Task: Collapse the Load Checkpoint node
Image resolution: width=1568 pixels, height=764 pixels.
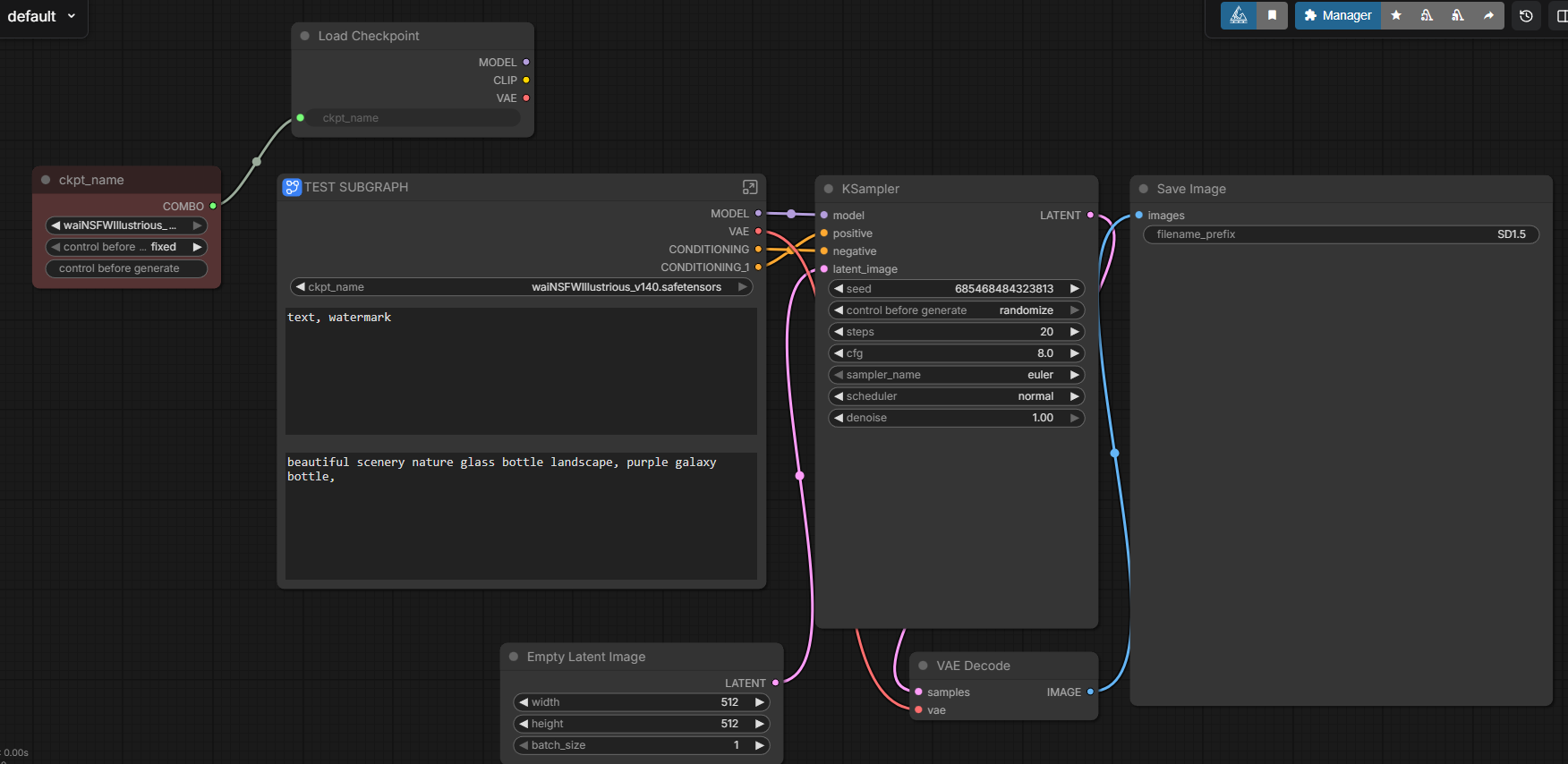Action: coord(305,36)
